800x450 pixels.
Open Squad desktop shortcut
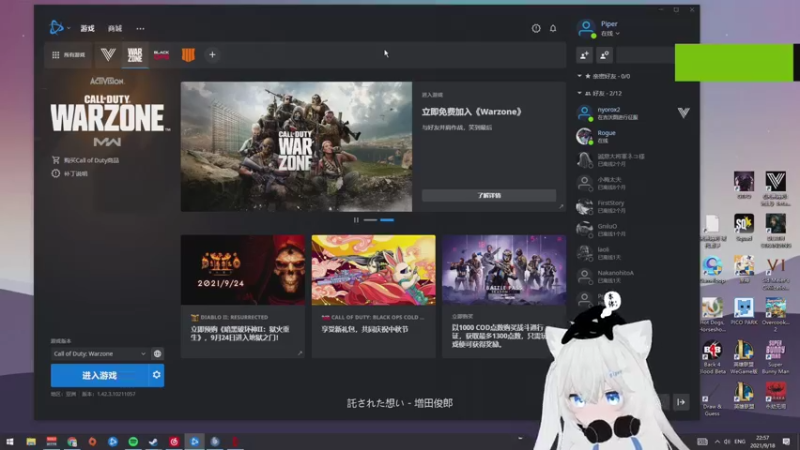pyautogui.click(x=744, y=227)
